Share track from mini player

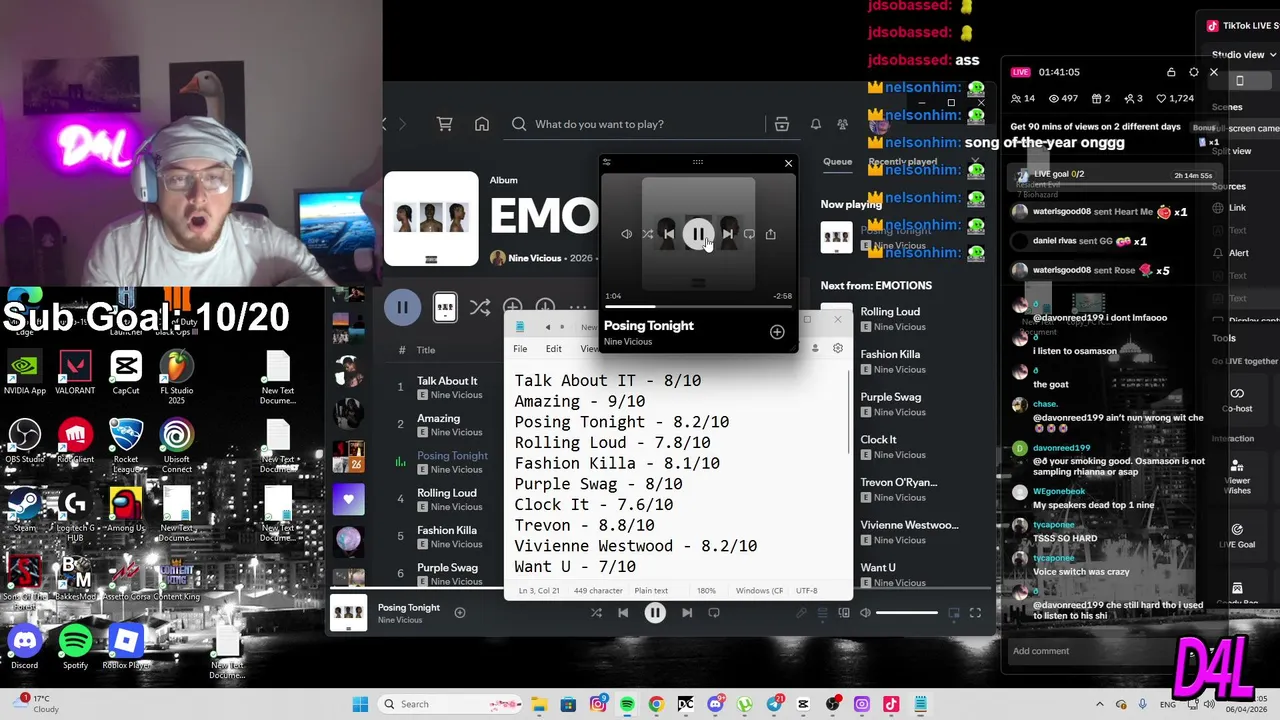click(x=770, y=234)
